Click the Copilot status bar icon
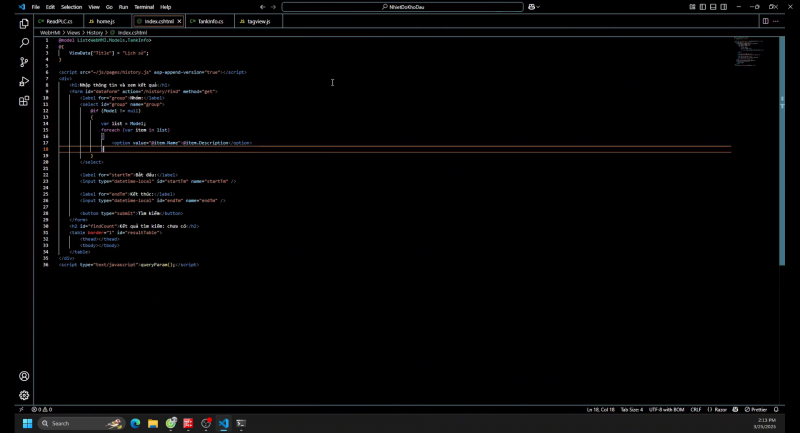Viewport: 800px width, 433px height. pyautogui.click(x=735, y=410)
